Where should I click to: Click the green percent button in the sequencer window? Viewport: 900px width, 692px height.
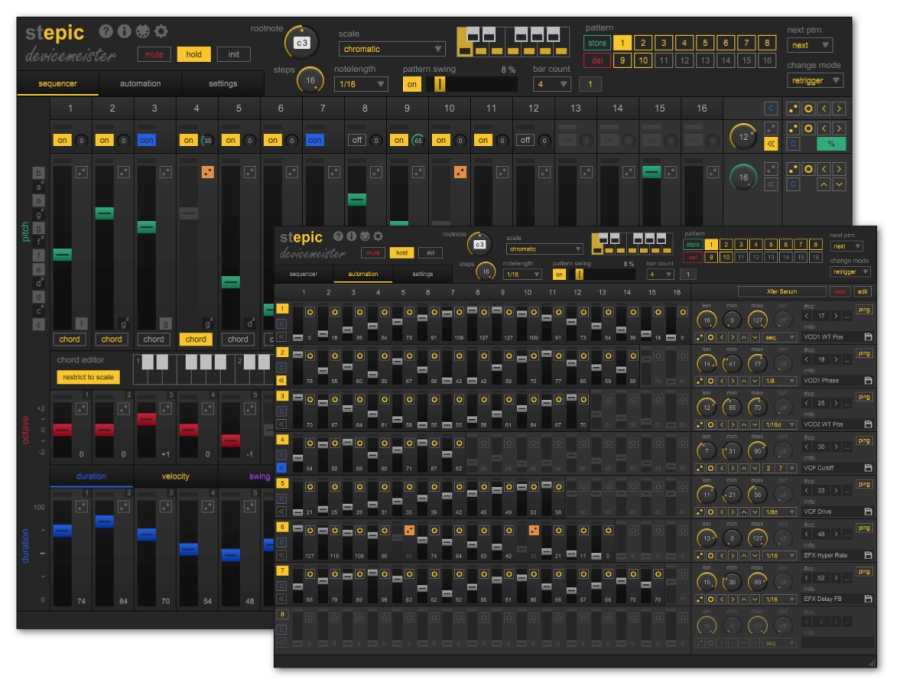(x=831, y=144)
